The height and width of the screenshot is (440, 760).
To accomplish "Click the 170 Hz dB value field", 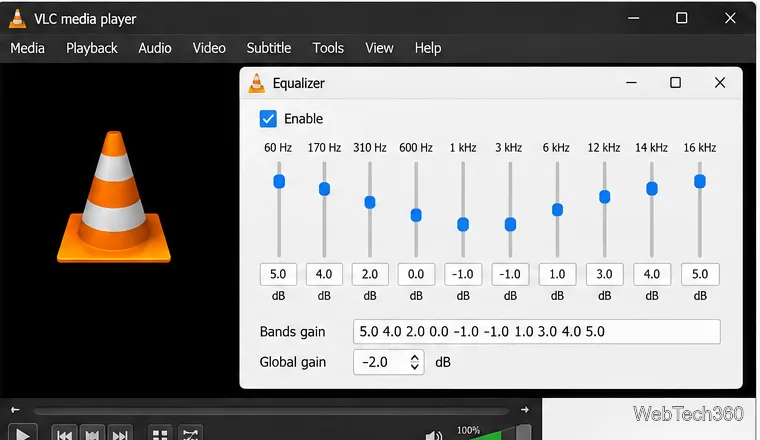I will (324, 274).
